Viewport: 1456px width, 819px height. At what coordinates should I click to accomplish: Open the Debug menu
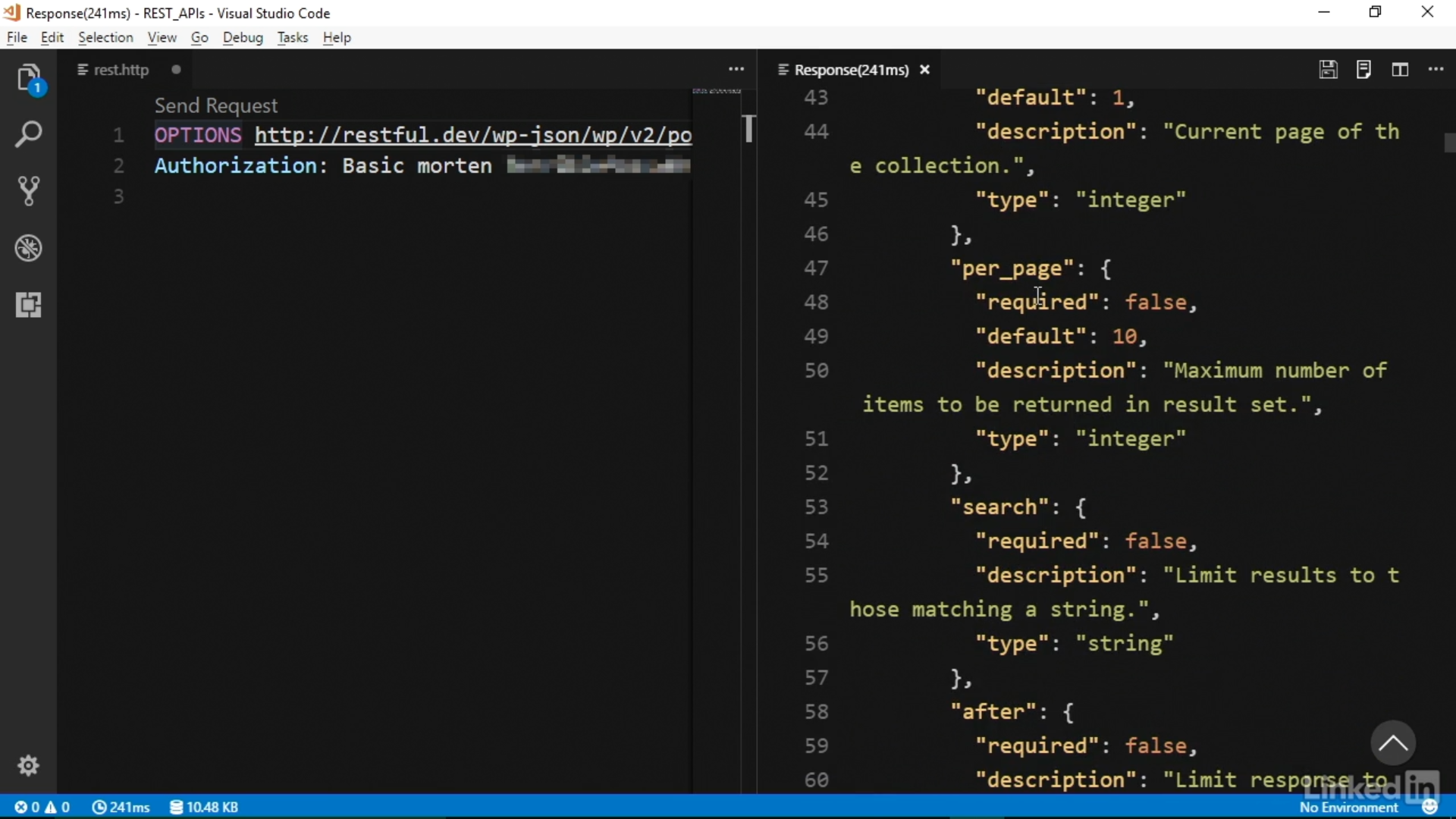coord(243,37)
